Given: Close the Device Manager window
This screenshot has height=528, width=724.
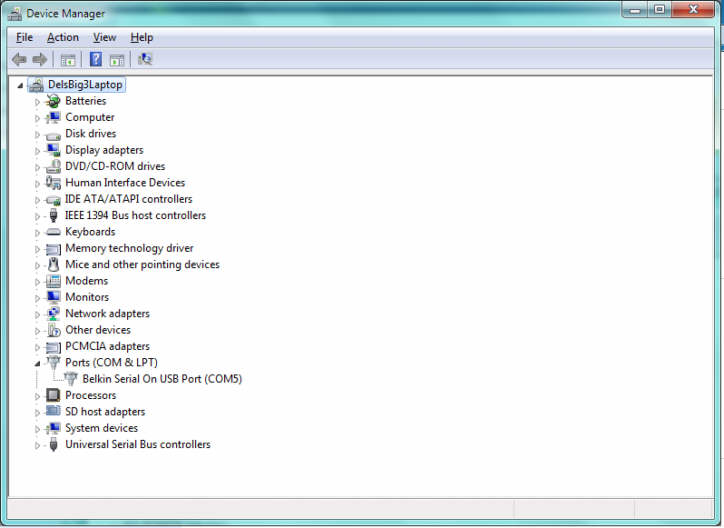Looking at the screenshot, I should [693, 10].
